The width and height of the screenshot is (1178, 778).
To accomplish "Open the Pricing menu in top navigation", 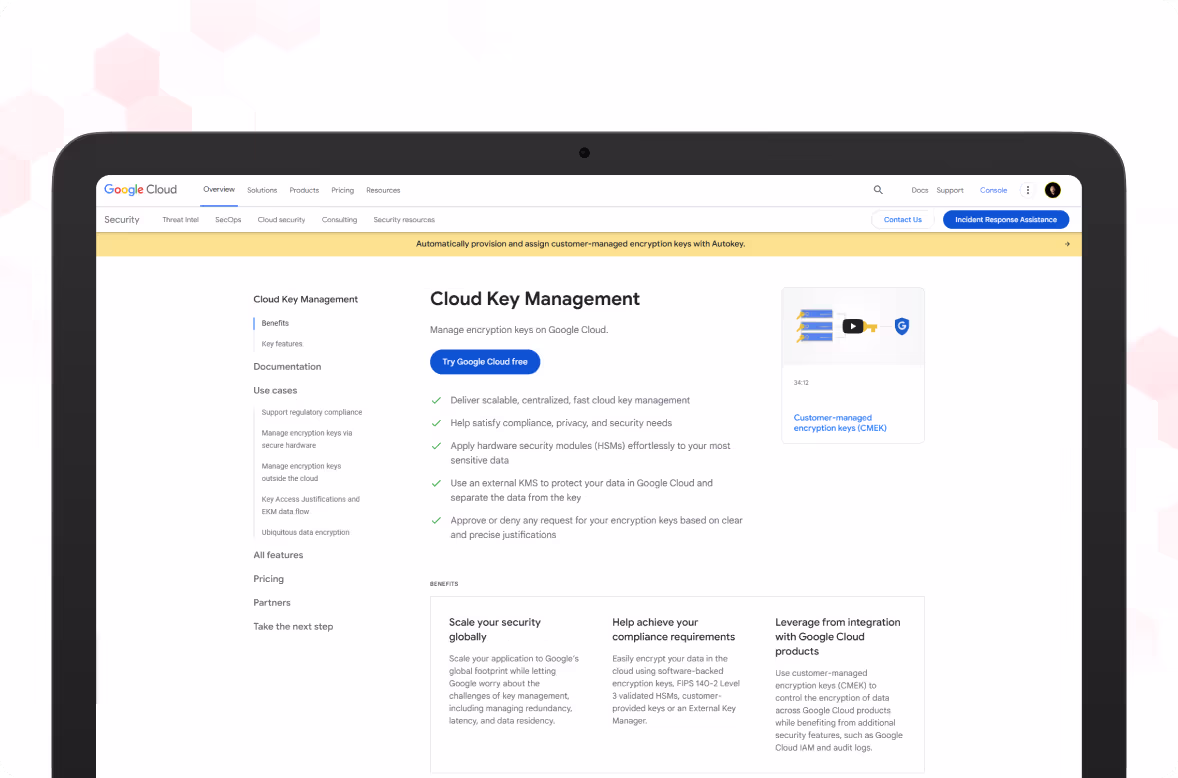I will click(x=343, y=190).
